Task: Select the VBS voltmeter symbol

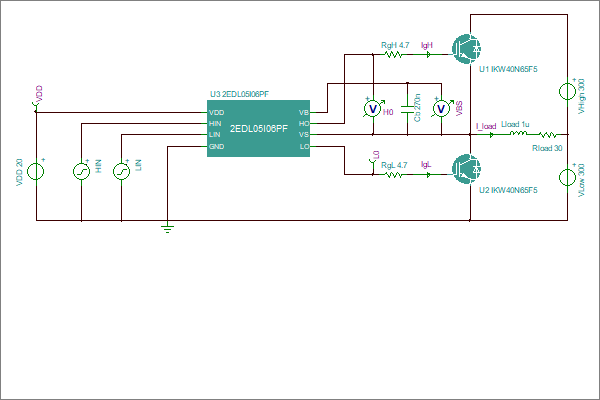Action: [x=441, y=109]
